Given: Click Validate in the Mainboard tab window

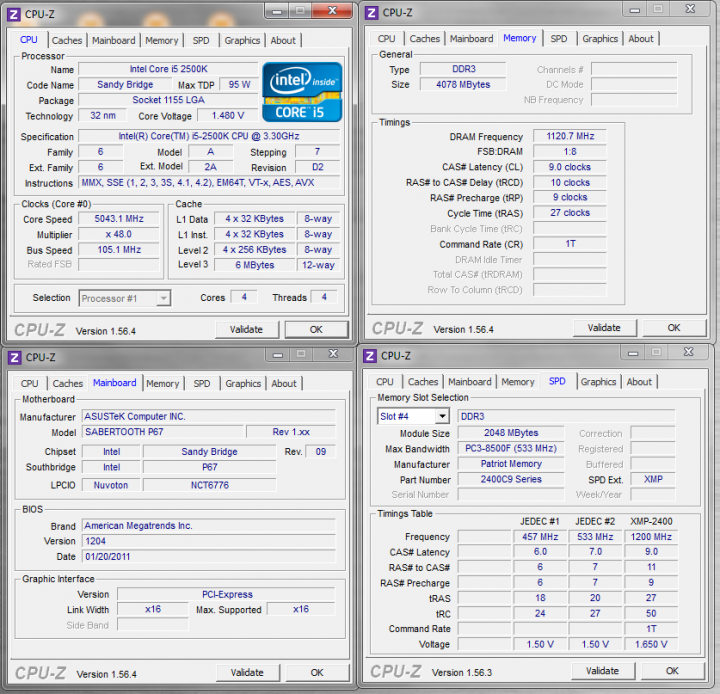Looking at the screenshot, I should 248,672.
